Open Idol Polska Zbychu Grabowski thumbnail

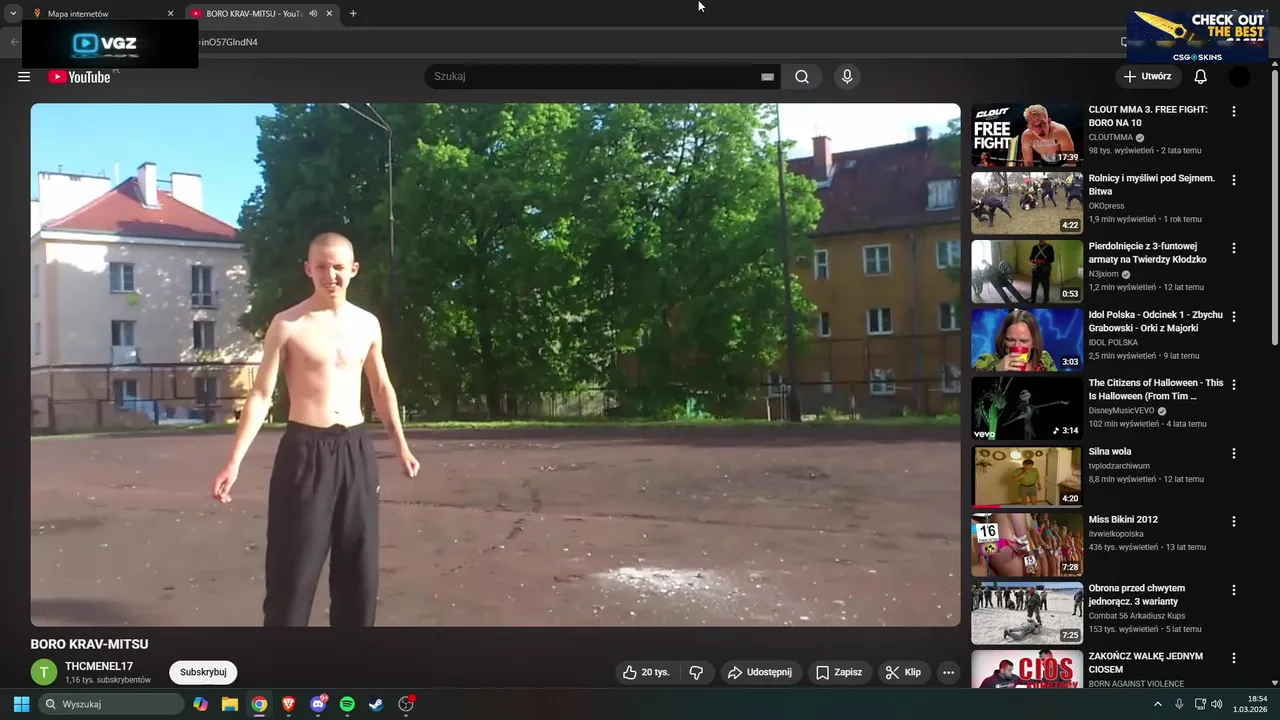pyautogui.click(x=1027, y=339)
